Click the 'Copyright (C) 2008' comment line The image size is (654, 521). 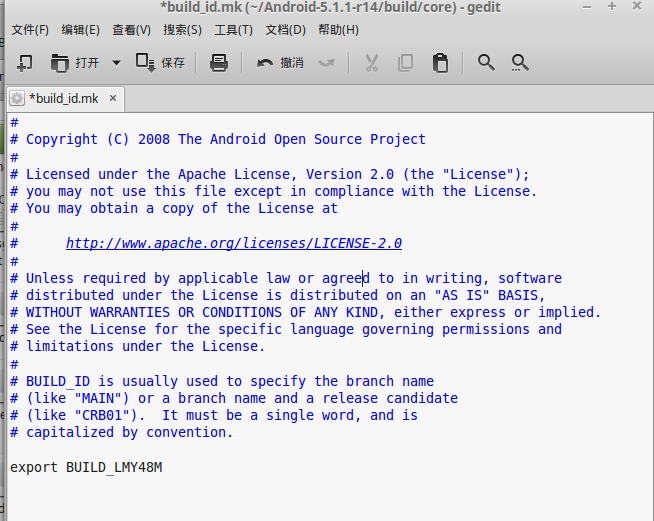[x=218, y=139]
